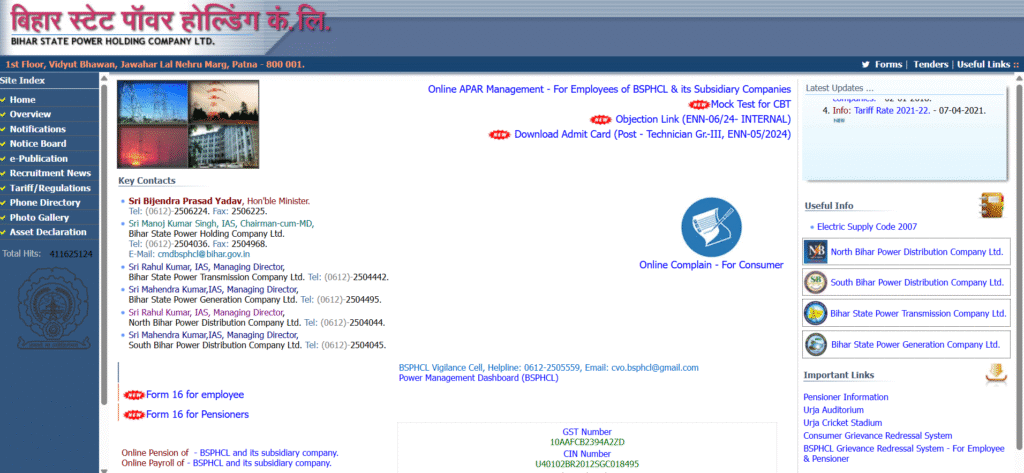Open Objection Link (ENN-06/24- INTERNAL)
This screenshot has width=1024, height=473.
coord(703,120)
